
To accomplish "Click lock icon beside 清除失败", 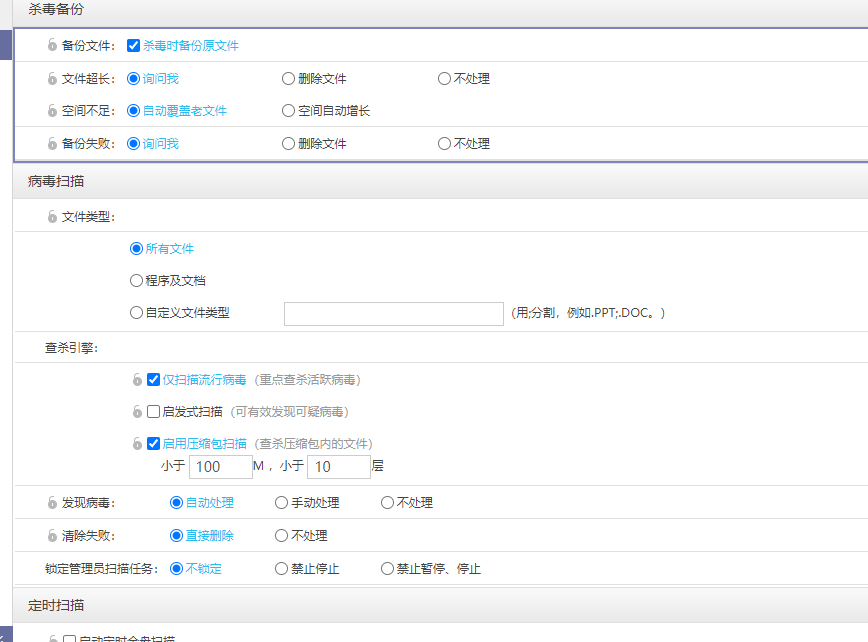I will [52, 536].
